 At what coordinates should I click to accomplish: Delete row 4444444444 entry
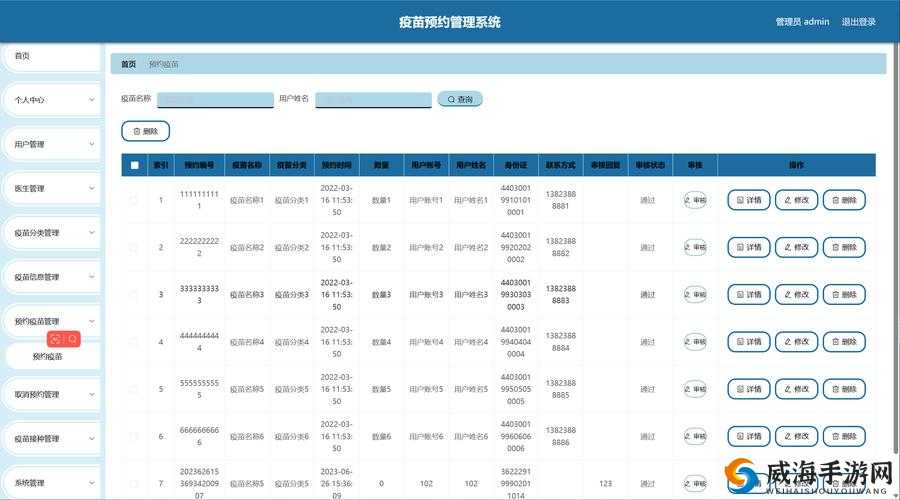tap(844, 342)
